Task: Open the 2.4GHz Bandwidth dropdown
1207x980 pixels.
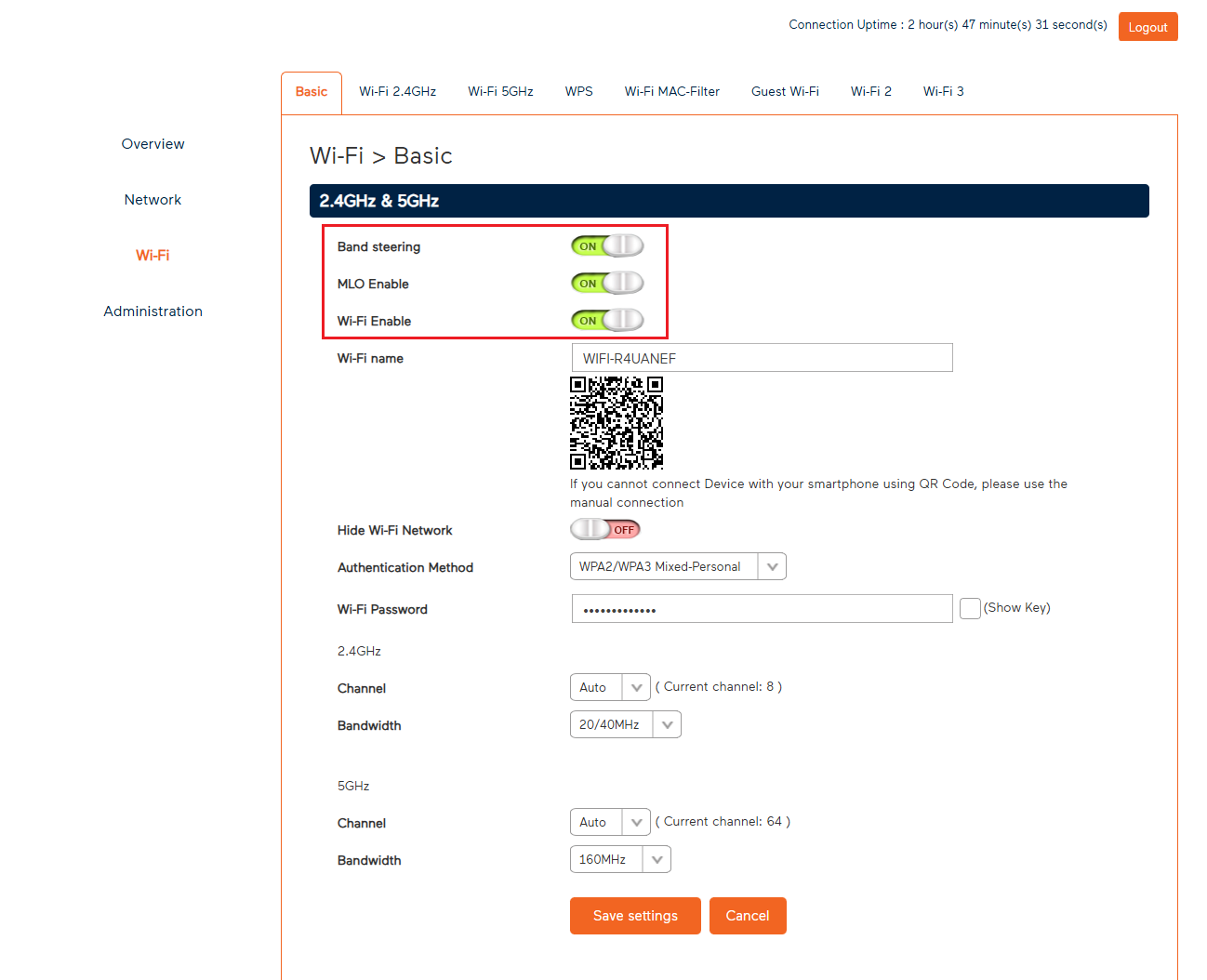Action: coord(625,724)
